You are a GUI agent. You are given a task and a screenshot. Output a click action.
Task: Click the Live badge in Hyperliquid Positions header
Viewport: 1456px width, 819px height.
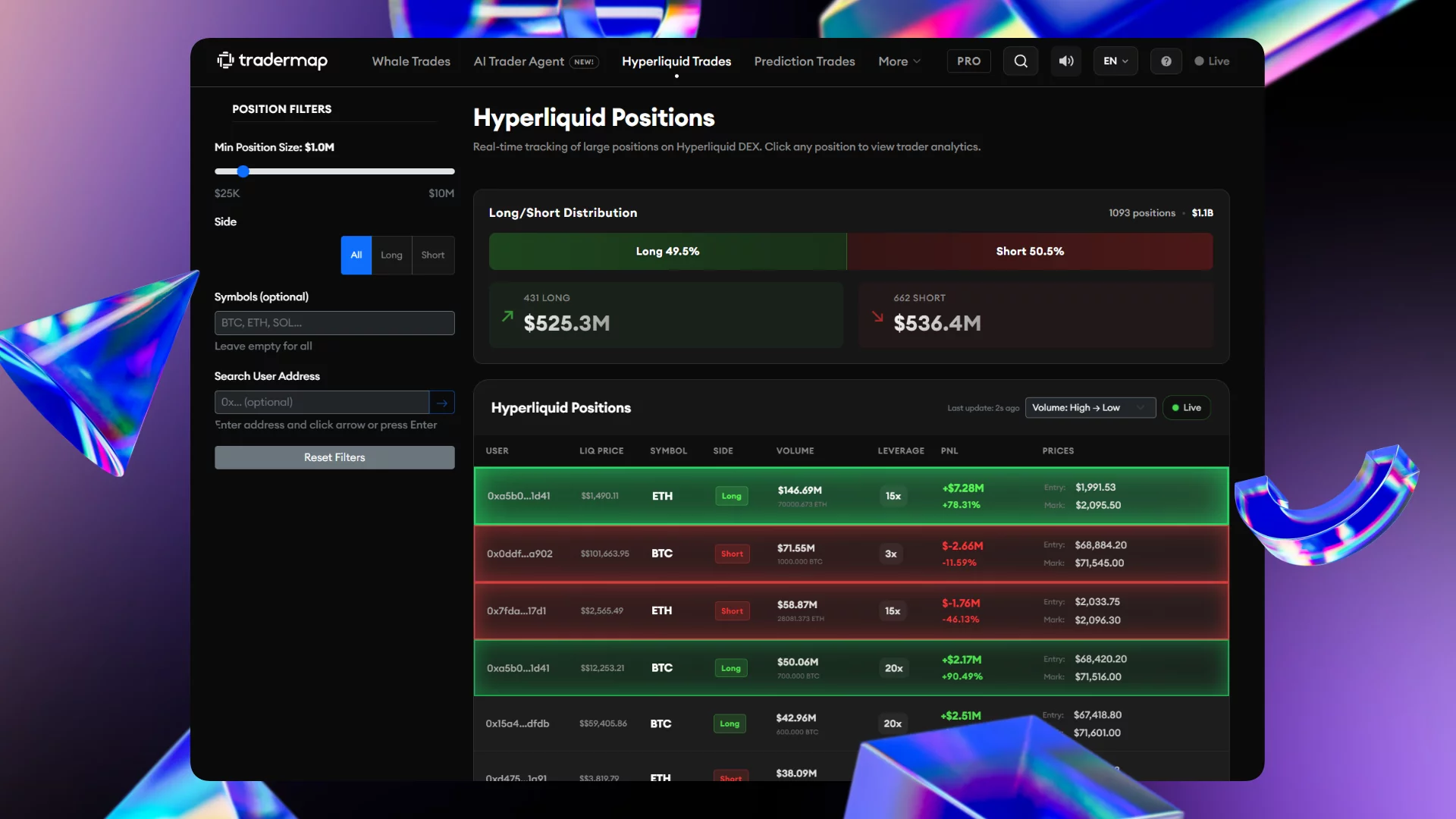(1186, 407)
